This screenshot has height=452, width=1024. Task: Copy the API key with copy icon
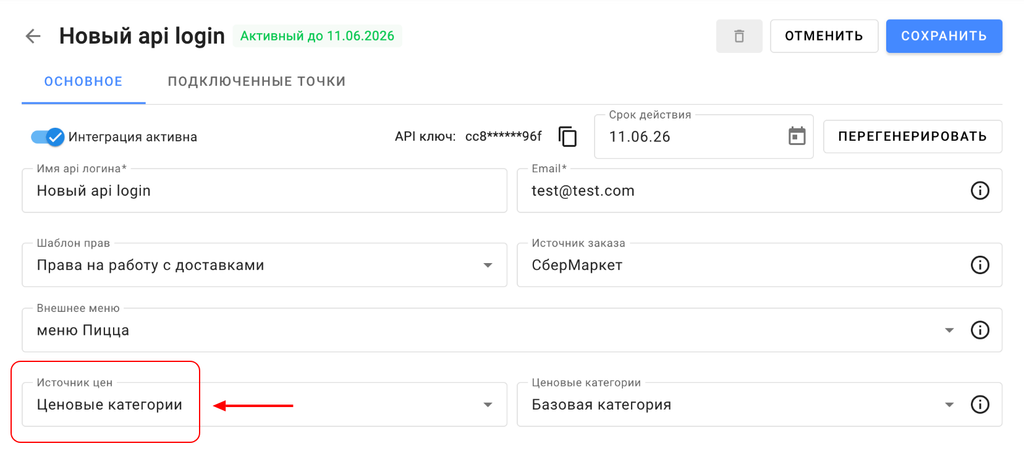click(568, 137)
